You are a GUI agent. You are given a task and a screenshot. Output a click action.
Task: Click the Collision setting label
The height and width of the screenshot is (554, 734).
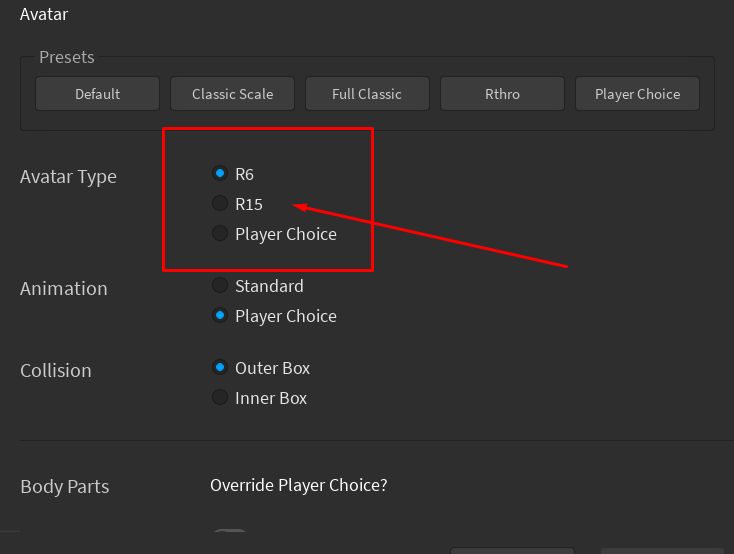tap(55, 371)
